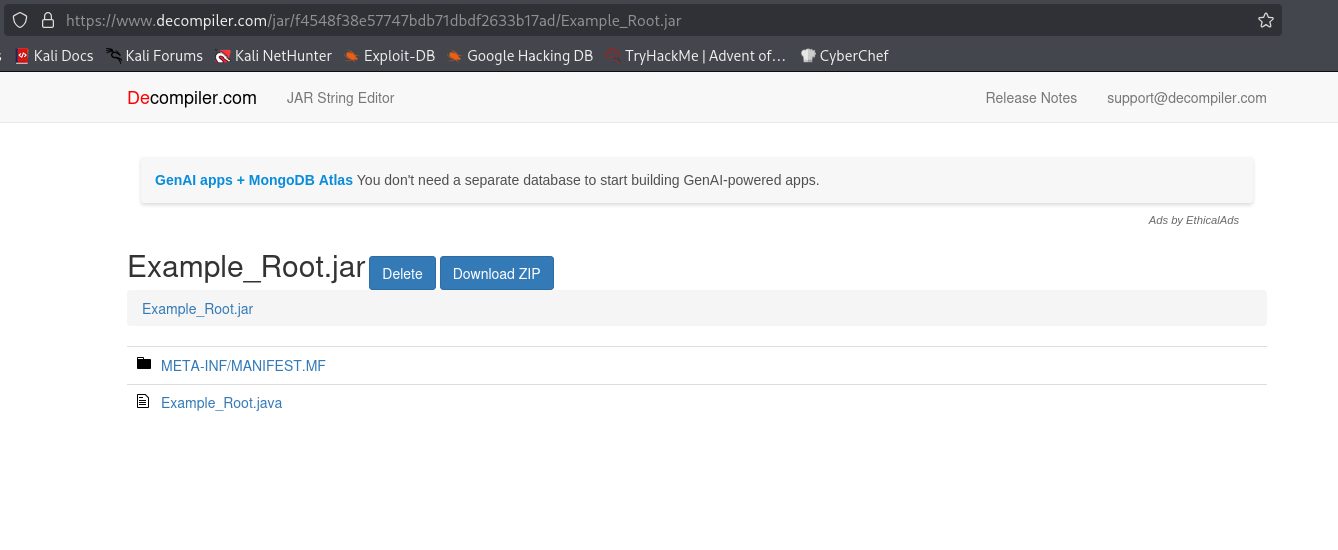Click the file icon beside Example_Root.java
Image resolution: width=1338 pixels, height=550 pixels.
[x=143, y=402]
